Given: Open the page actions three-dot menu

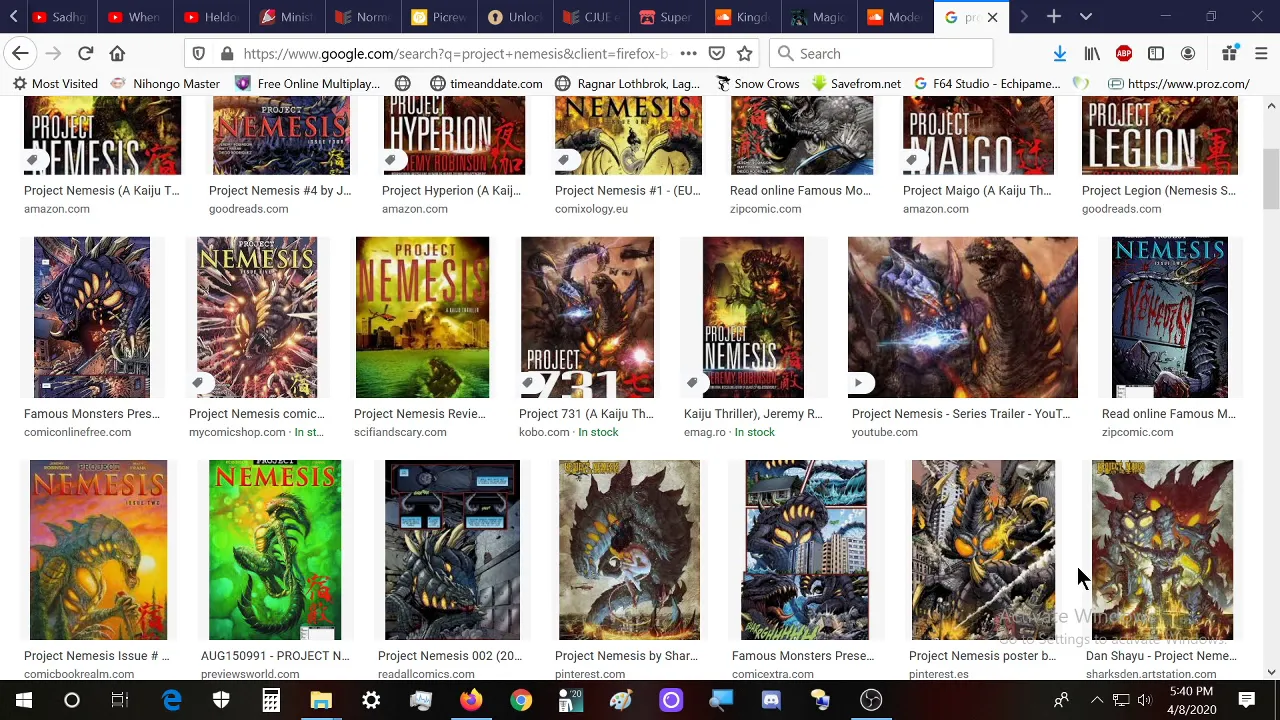Looking at the screenshot, I should (688, 53).
